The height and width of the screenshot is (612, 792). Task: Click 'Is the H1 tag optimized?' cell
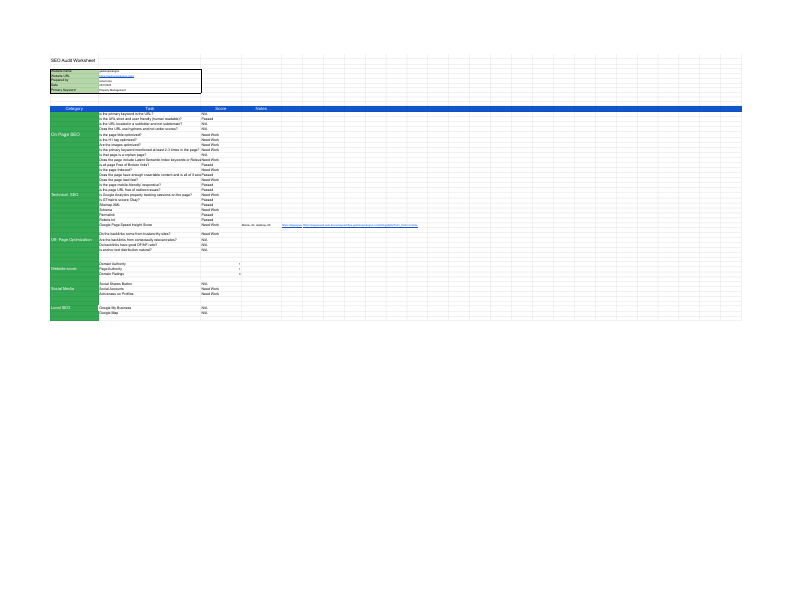pos(150,140)
